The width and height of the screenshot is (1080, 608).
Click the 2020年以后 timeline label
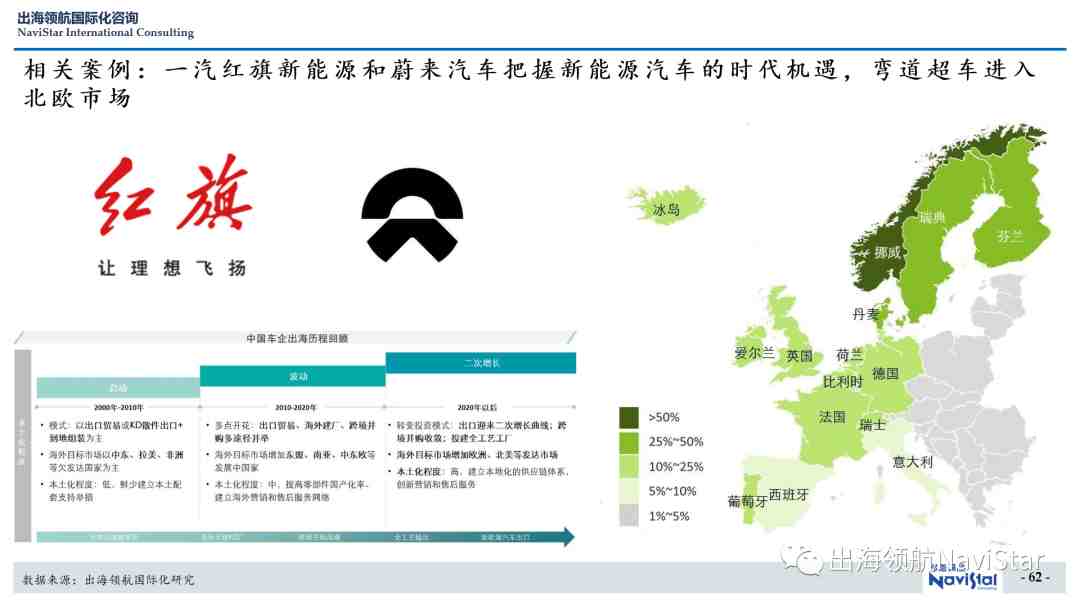coord(477,408)
